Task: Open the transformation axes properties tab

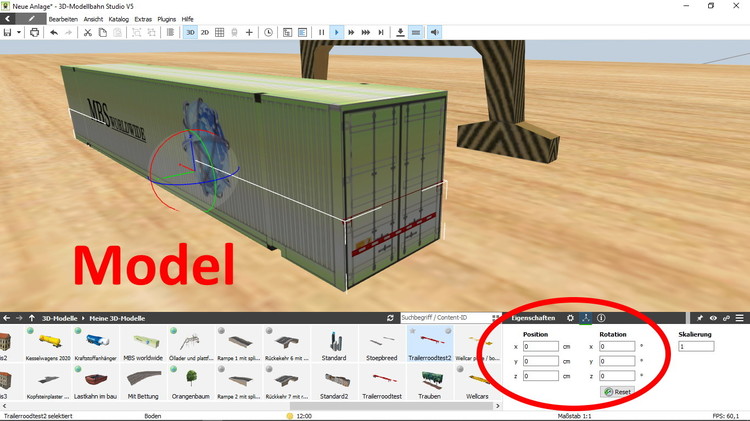Action: (585, 318)
